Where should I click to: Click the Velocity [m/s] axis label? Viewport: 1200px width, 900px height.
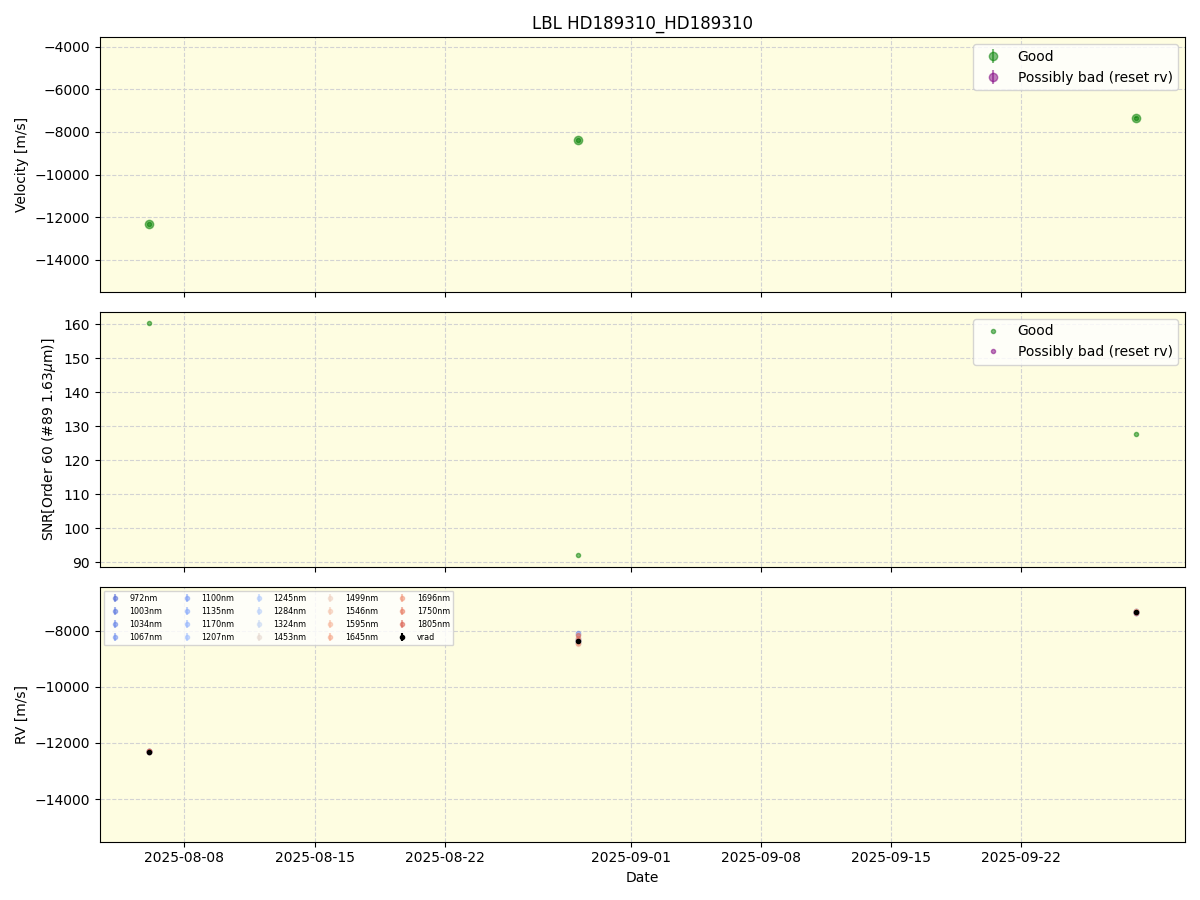coord(21,165)
